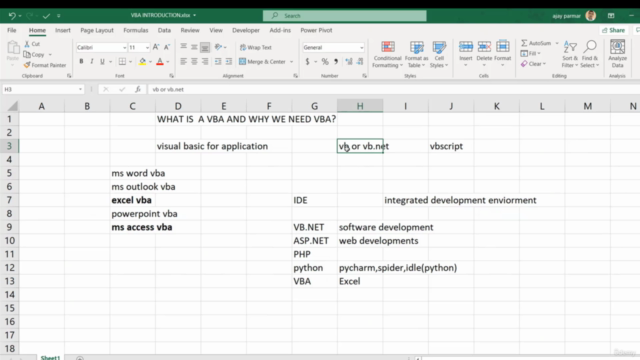
Task: Click AutoSum sigma button
Action: (536, 43)
